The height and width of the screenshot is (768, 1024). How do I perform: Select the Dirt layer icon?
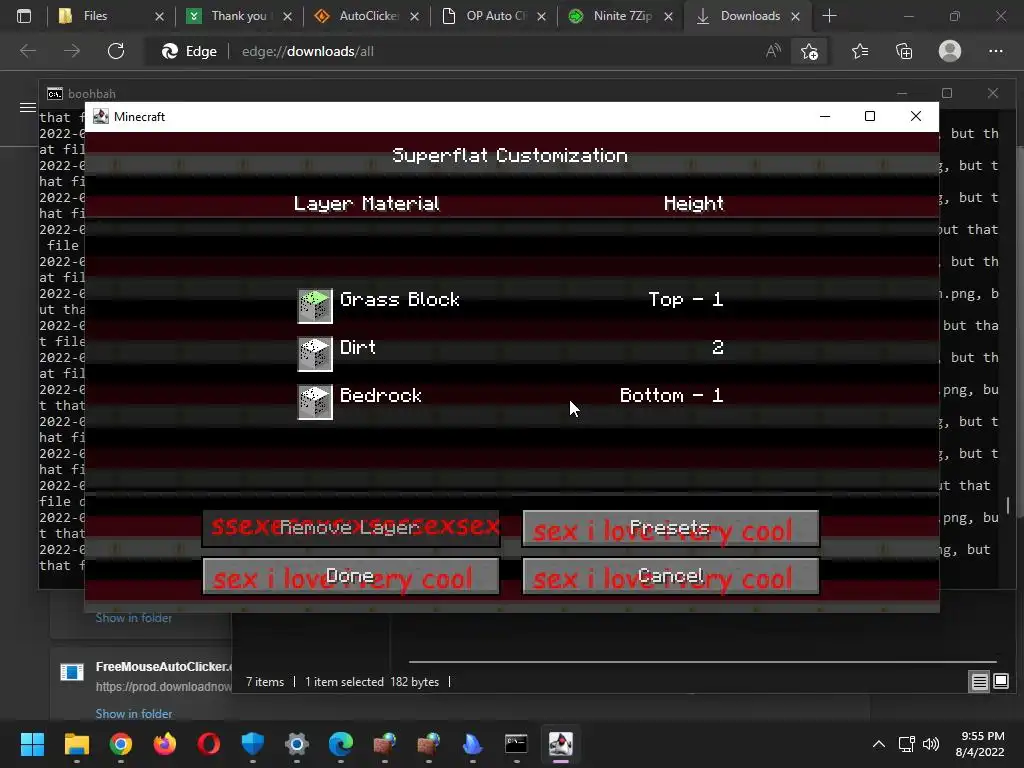point(315,354)
